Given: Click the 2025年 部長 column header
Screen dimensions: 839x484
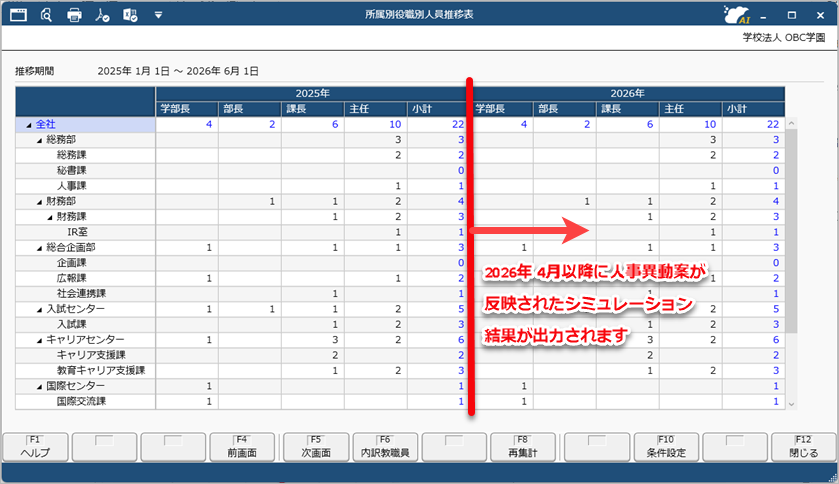Looking at the screenshot, I should [250, 109].
